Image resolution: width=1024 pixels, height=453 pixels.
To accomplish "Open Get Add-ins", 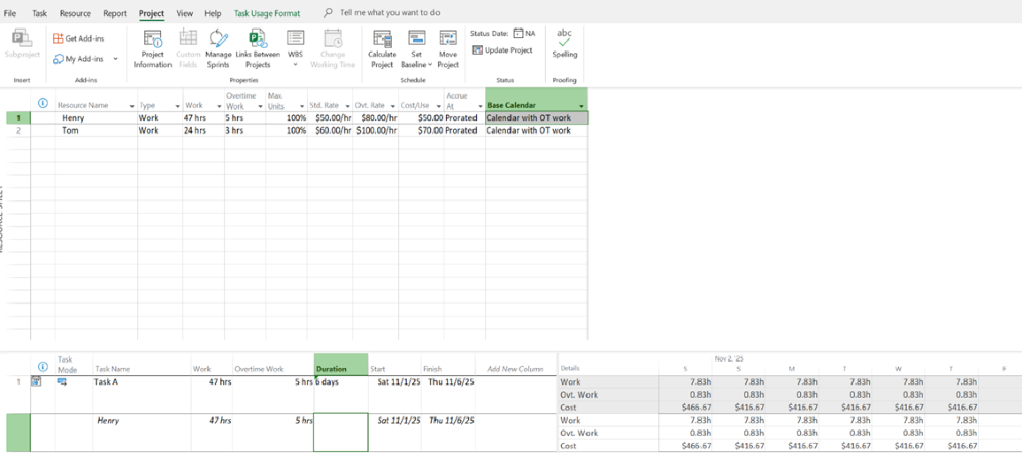I will click(79, 39).
